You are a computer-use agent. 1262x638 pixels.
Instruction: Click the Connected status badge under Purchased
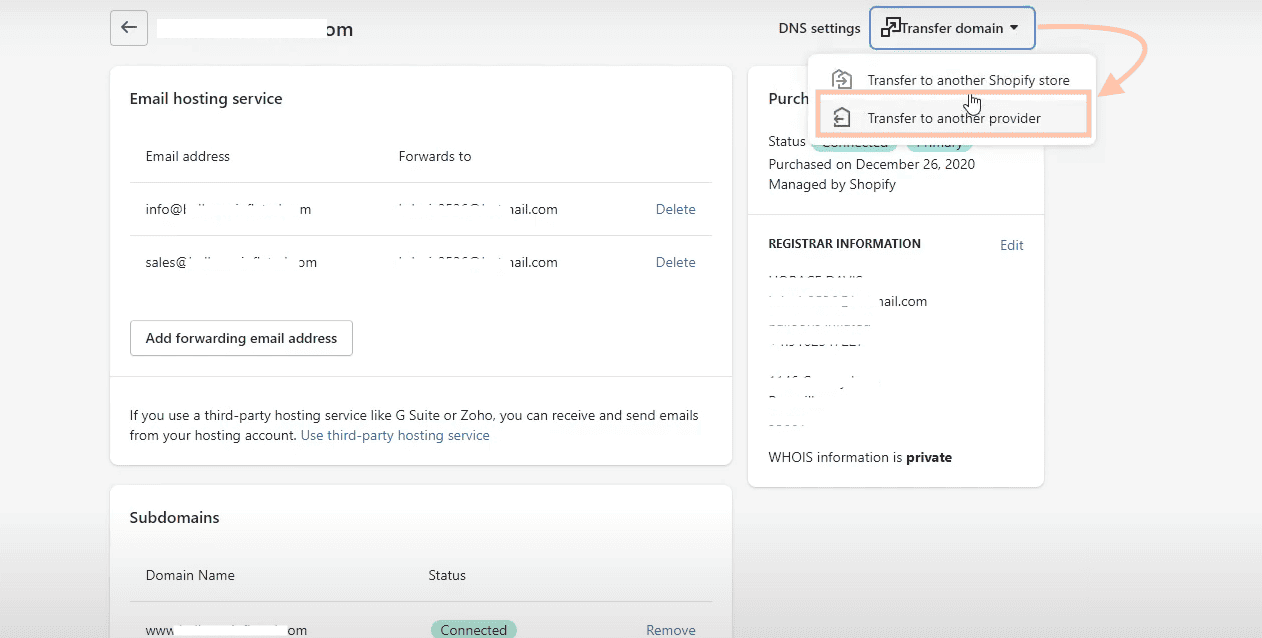point(854,142)
